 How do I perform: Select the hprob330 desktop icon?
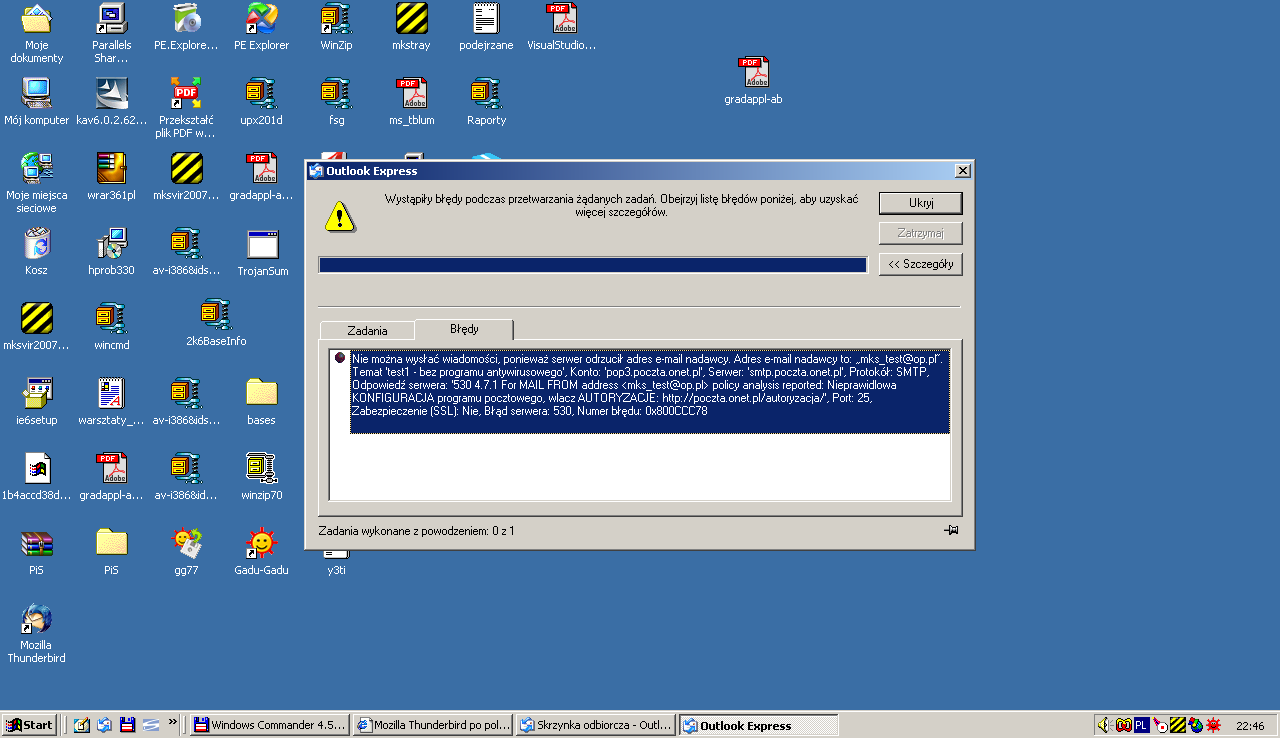112,252
